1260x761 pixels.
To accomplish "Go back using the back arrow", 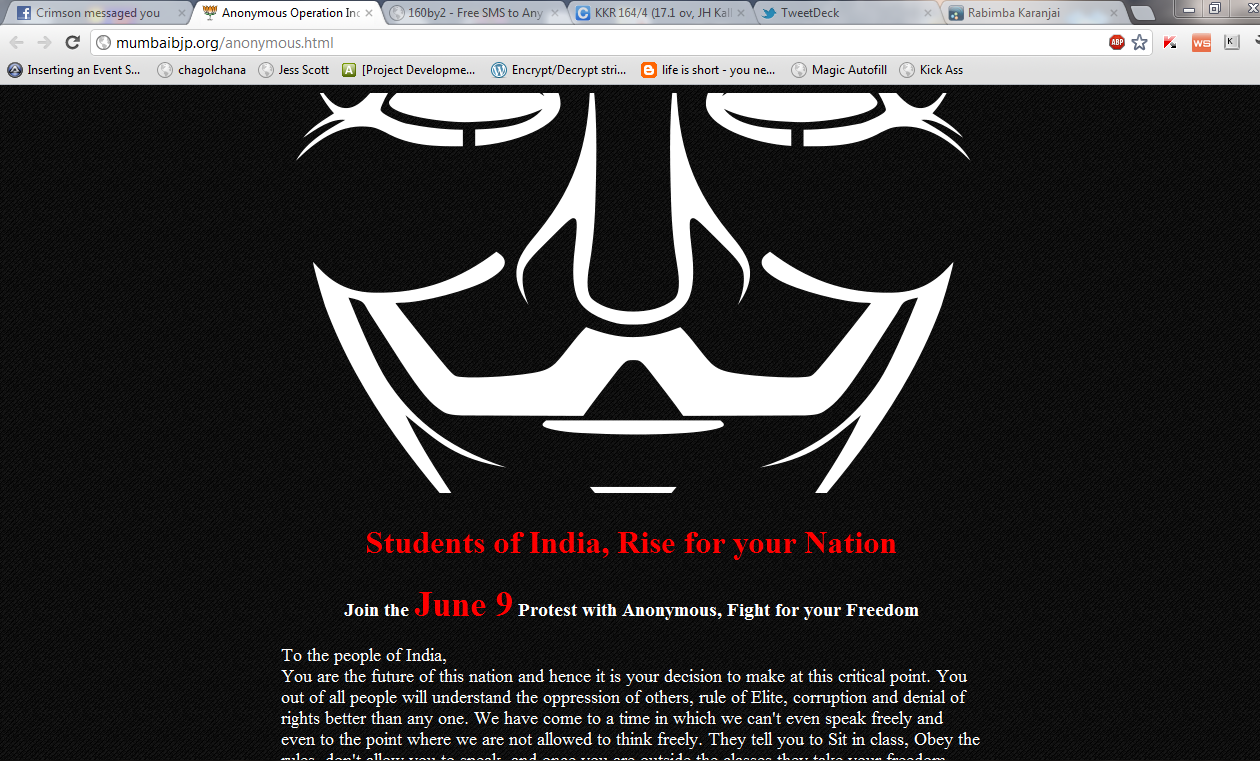I will click(x=16, y=42).
